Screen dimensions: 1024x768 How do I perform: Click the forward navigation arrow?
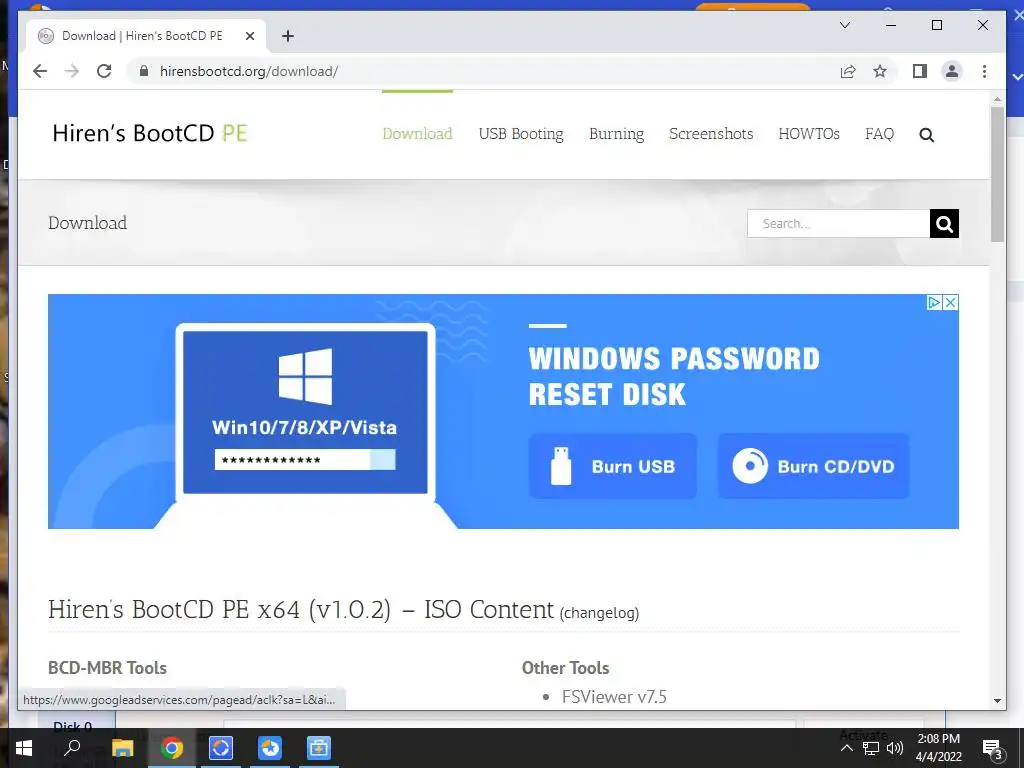(x=72, y=71)
